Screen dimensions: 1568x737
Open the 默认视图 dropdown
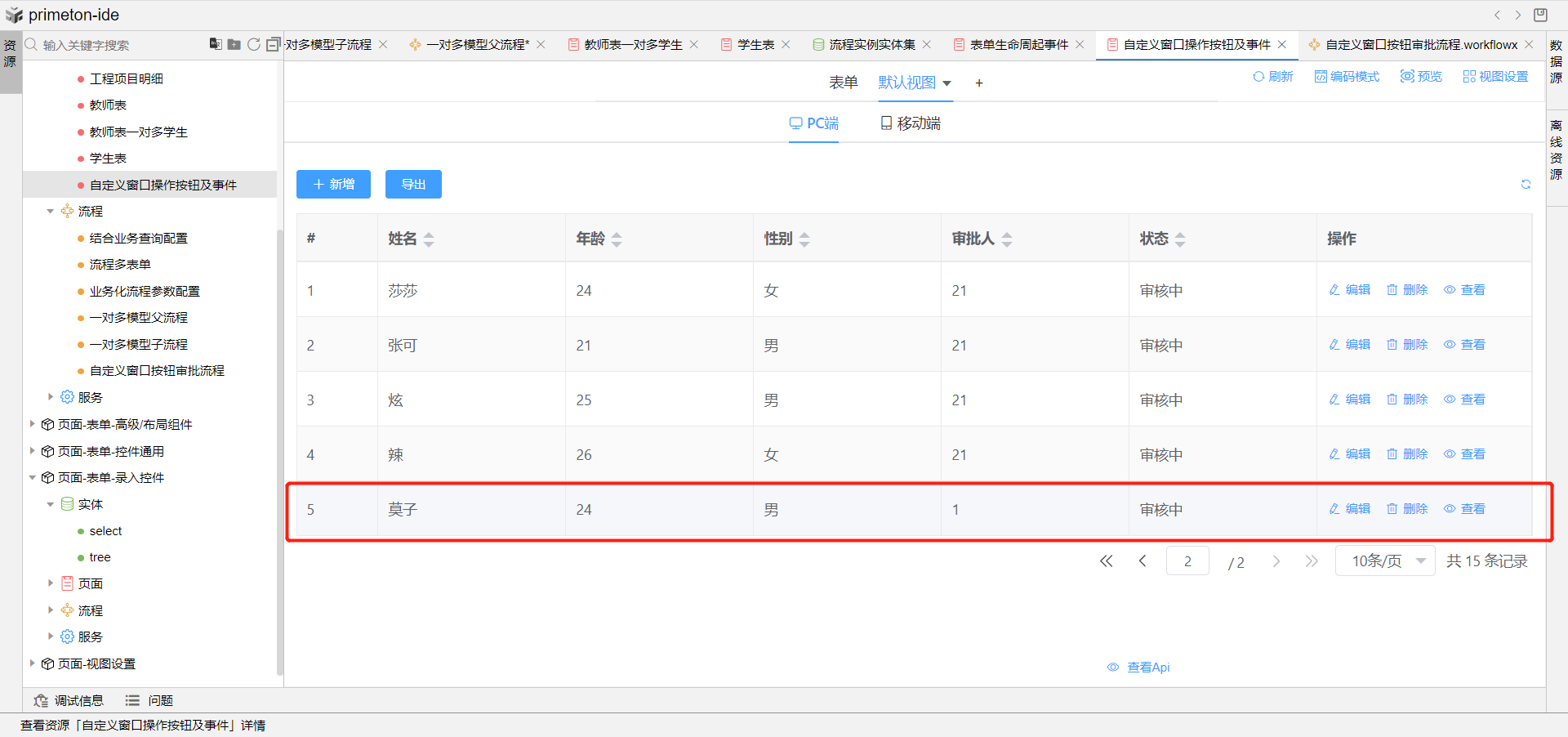coord(915,83)
